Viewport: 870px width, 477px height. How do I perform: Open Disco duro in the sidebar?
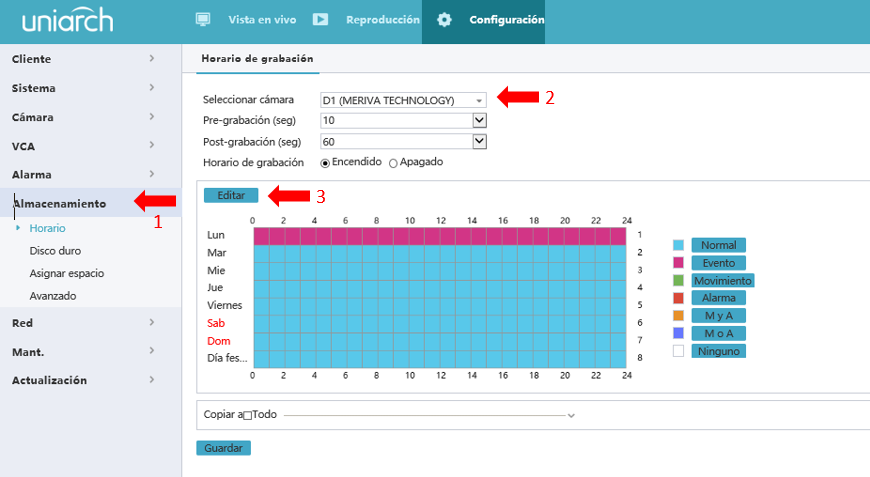point(55,251)
